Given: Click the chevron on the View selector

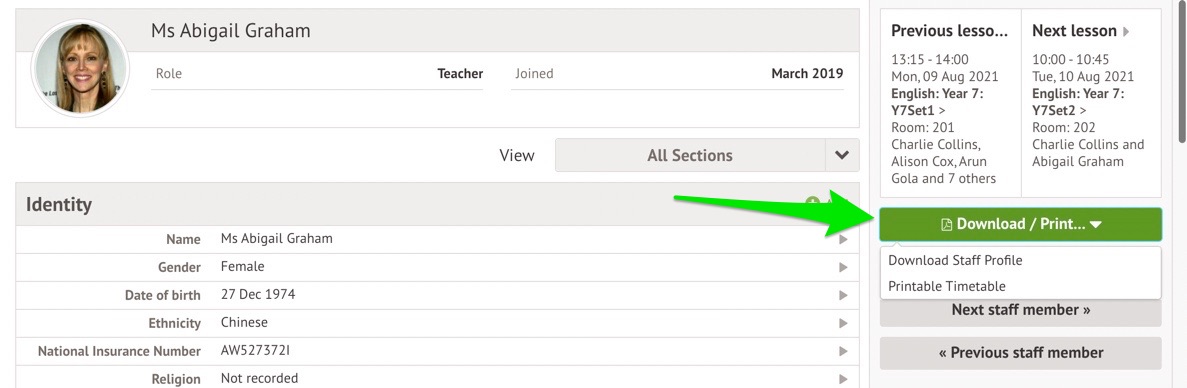Looking at the screenshot, I should coord(842,155).
